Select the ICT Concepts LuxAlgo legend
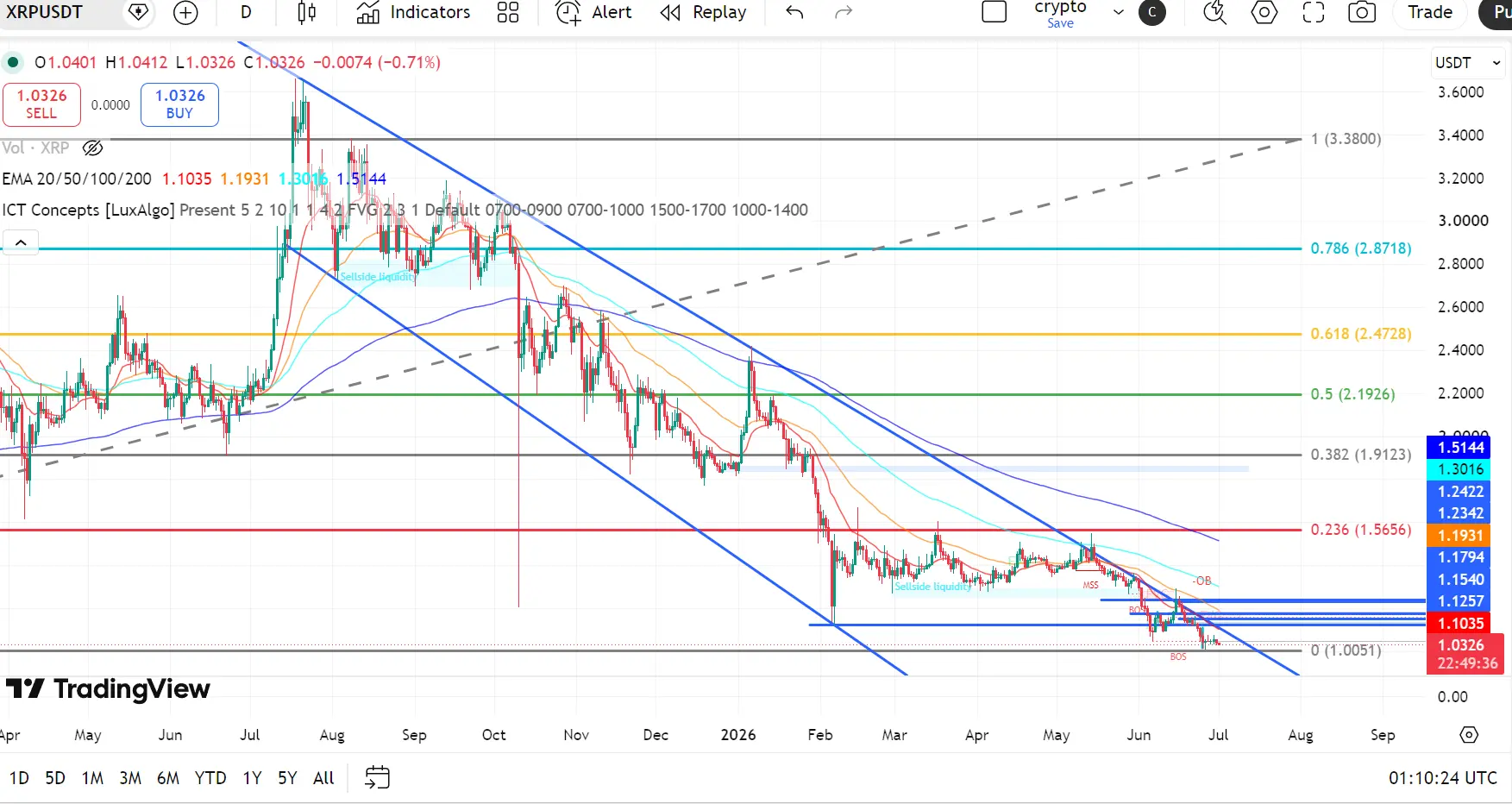The width and height of the screenshot is (1512, 804). (x=90, y=210)
